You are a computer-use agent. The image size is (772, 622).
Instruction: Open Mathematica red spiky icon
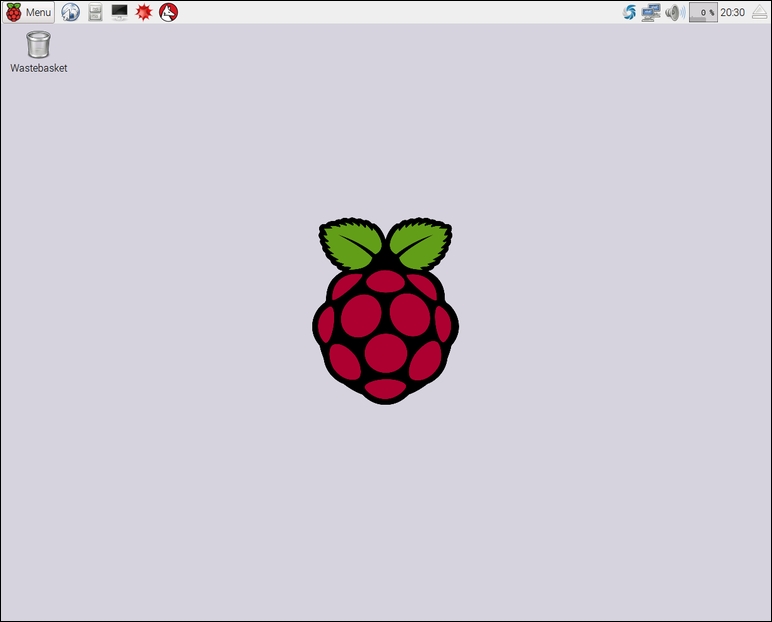click(x=144, y=12)
